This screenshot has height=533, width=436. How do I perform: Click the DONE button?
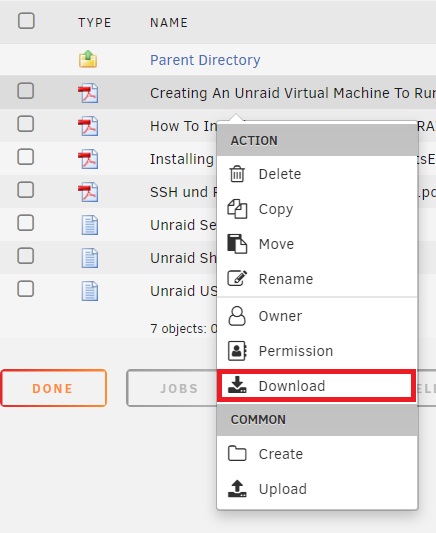point(54,388)
